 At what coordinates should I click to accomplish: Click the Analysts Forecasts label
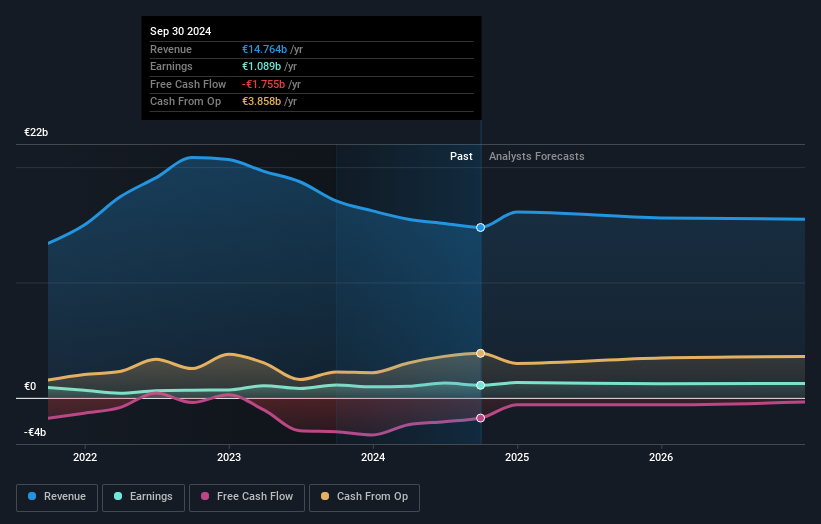(537, 156)
